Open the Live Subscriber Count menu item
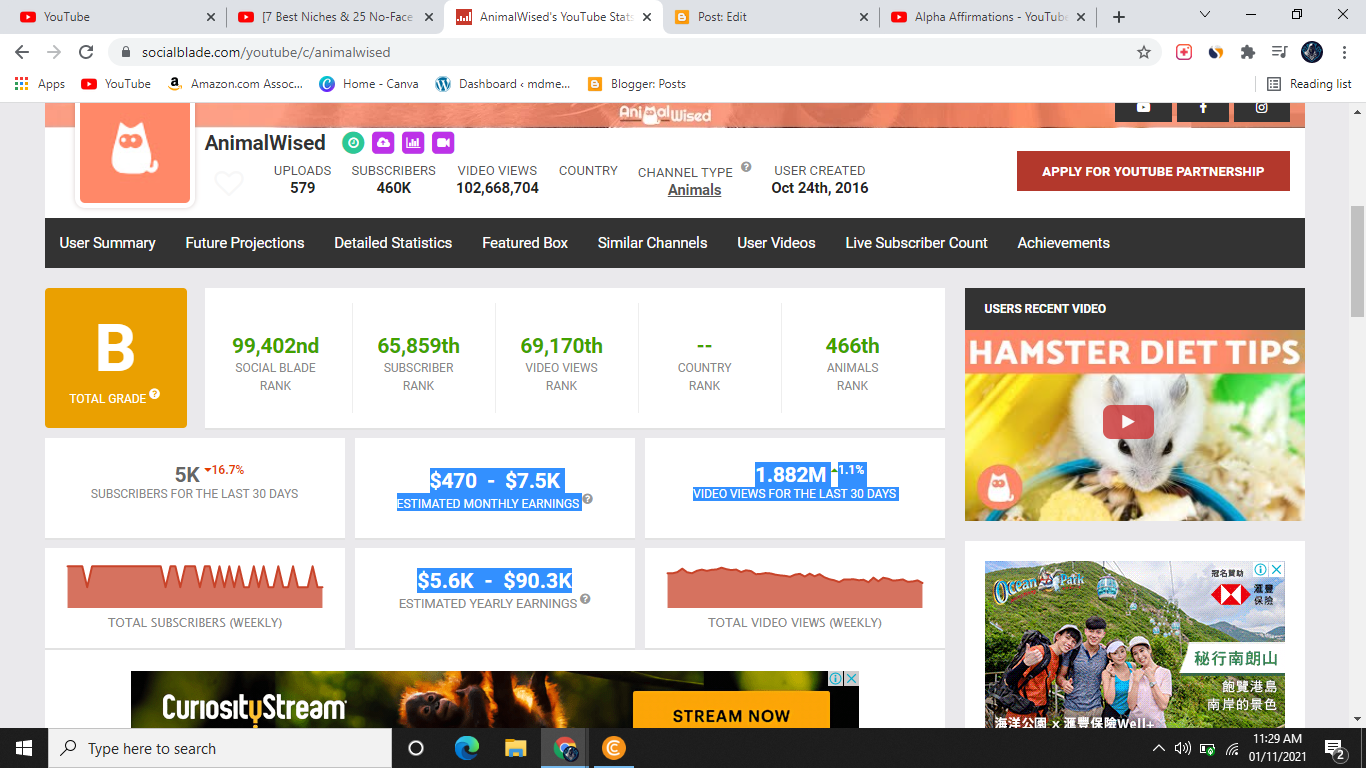 click(916, 243)
